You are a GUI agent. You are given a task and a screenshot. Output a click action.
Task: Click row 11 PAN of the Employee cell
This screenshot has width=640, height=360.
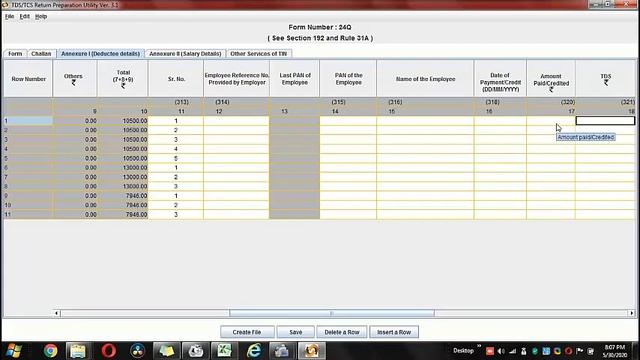pyautogui.click(x=348, y=215)
